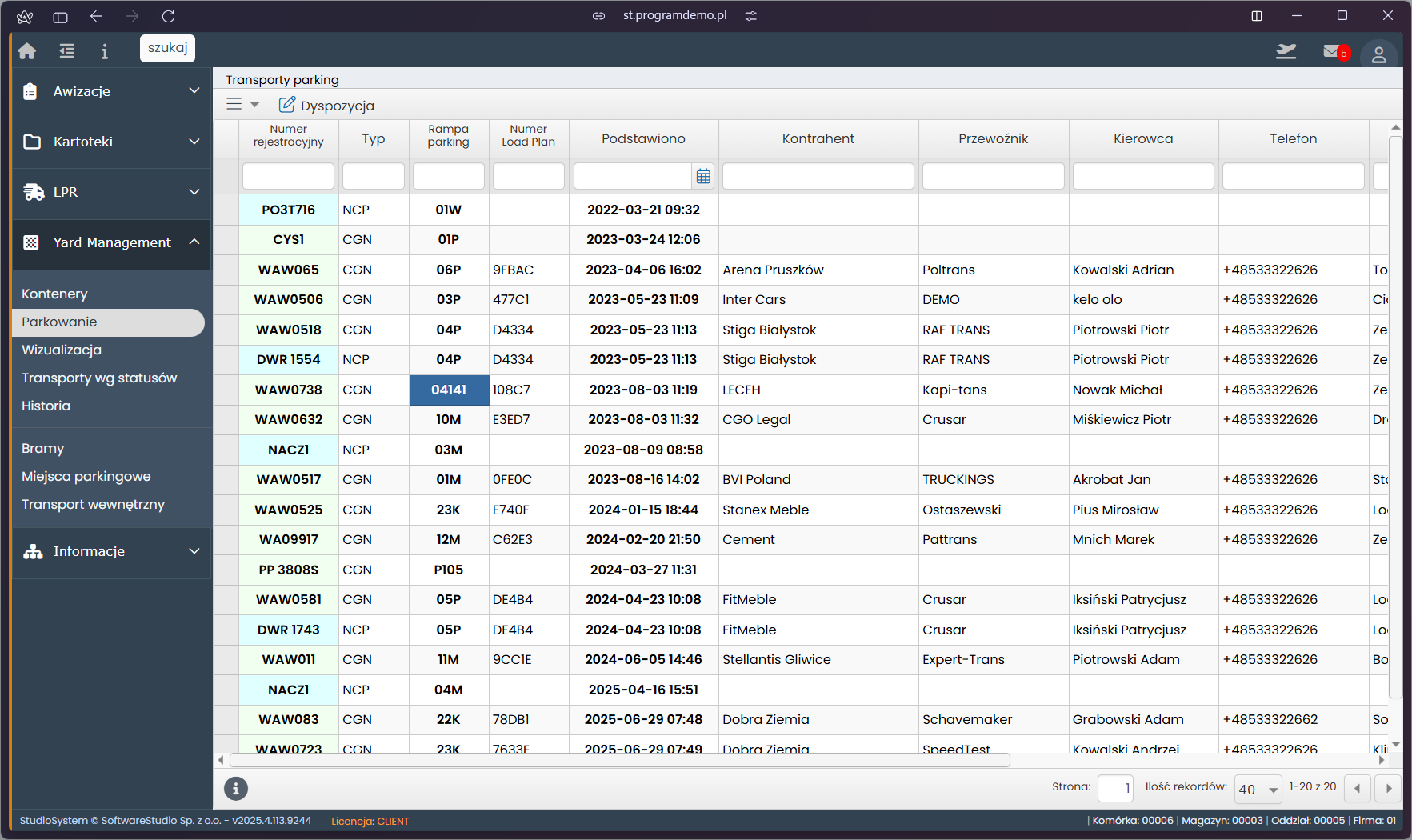Open the Ilość rekordów dropdown

1258,789
